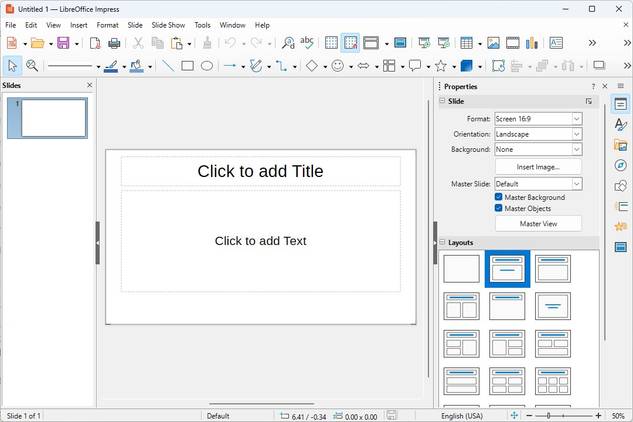Viewport: 633px width, 422px height.
Task: Toggle the Snap to Grid icon
Action: (x=350, y=43)
